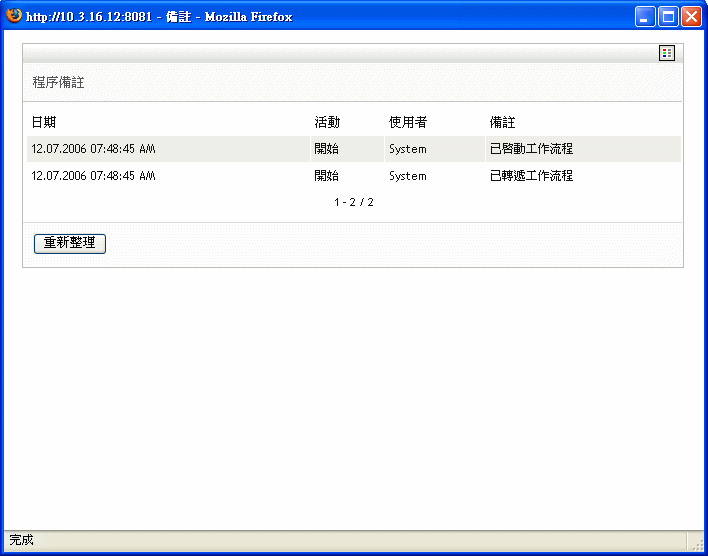The image size is (708, 556).
Task: Close the Firefox popup window
Action: [691, 17]
